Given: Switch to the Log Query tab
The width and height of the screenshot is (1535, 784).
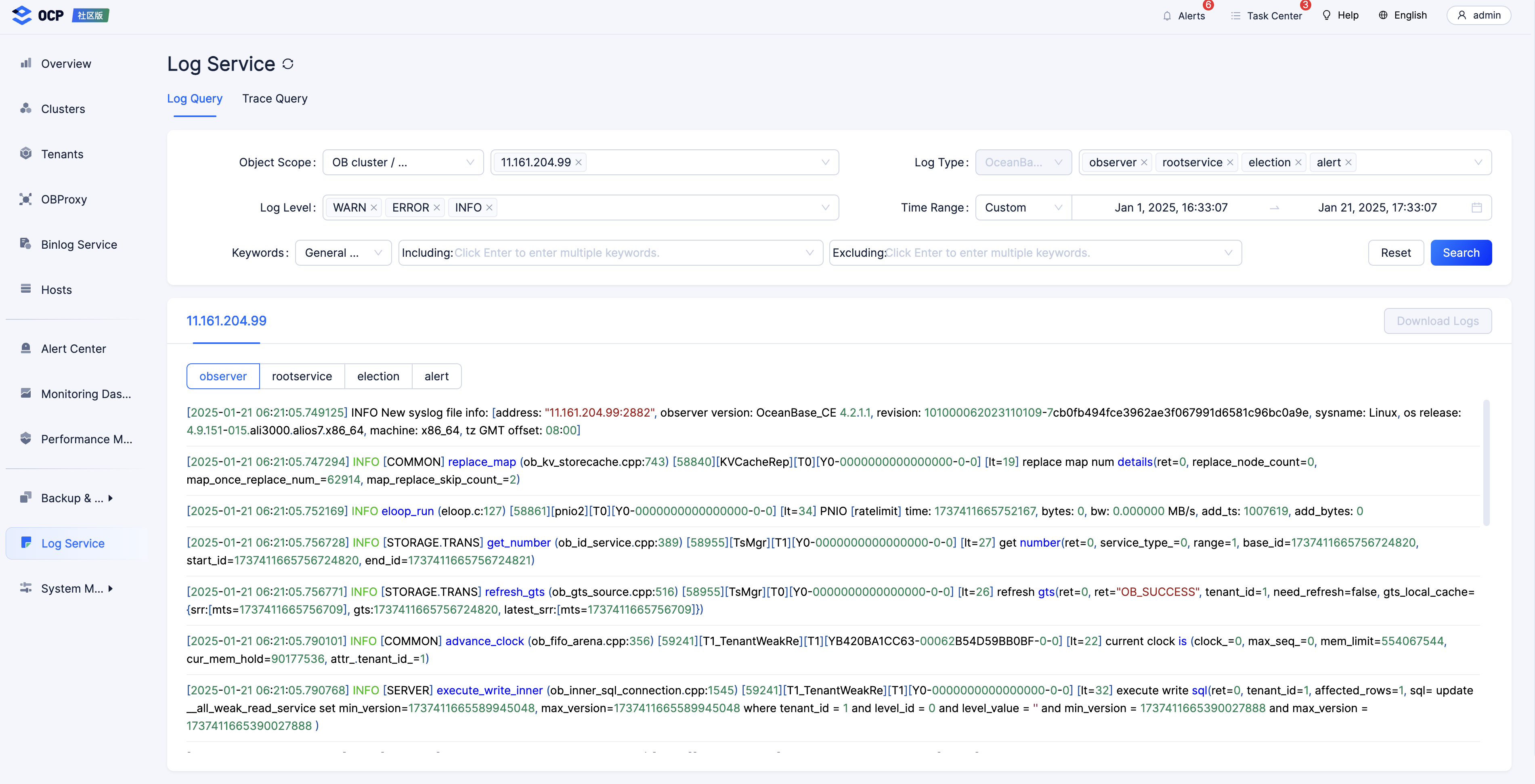Looking at the screenshot, I should point(194,99).
